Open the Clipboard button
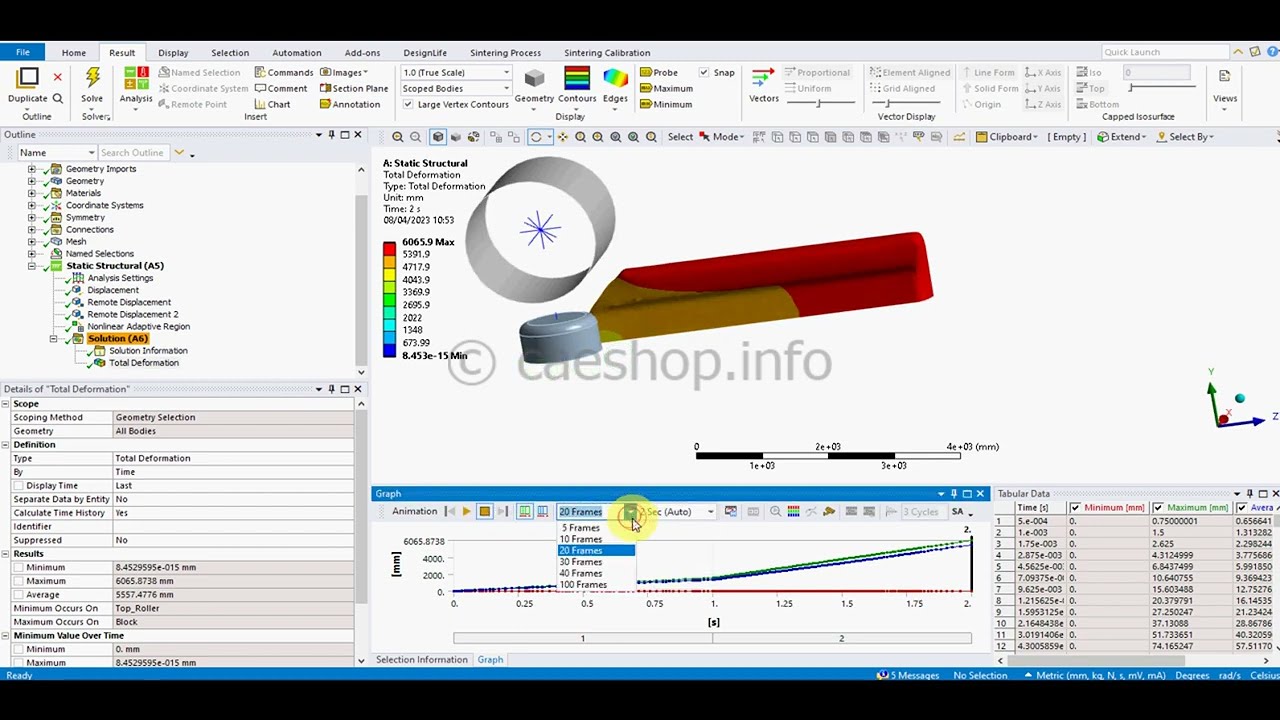Viewport: 1280px width, 720px height. [1007, 137]
